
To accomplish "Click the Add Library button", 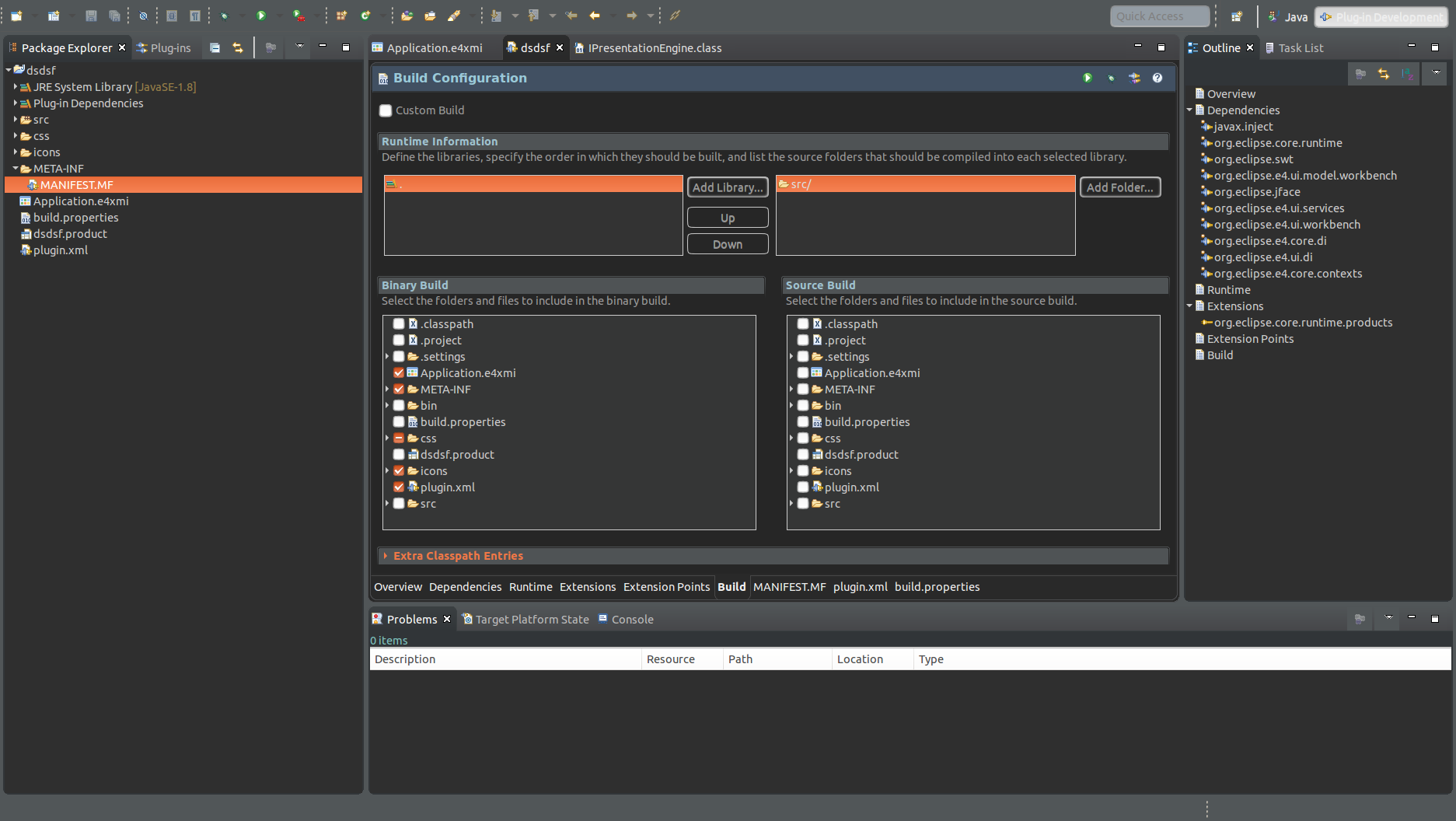I will click(x=727, y=187).
